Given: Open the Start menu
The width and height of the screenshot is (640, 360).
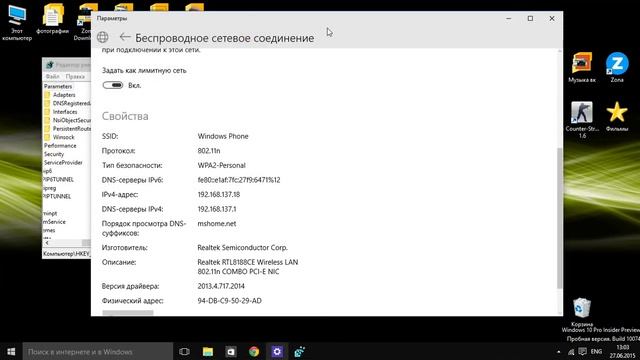Looking at the screenshot, I should [11, 351].
